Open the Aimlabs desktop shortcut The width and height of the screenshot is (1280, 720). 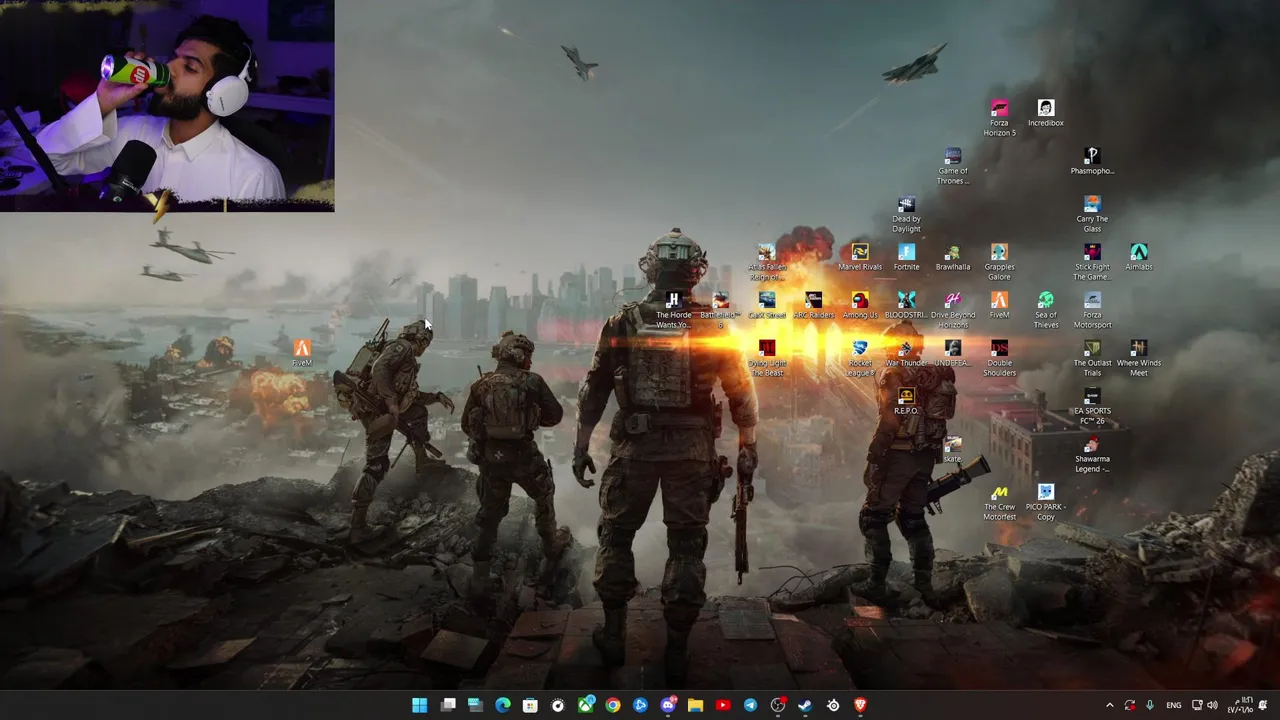(1138, 256)
